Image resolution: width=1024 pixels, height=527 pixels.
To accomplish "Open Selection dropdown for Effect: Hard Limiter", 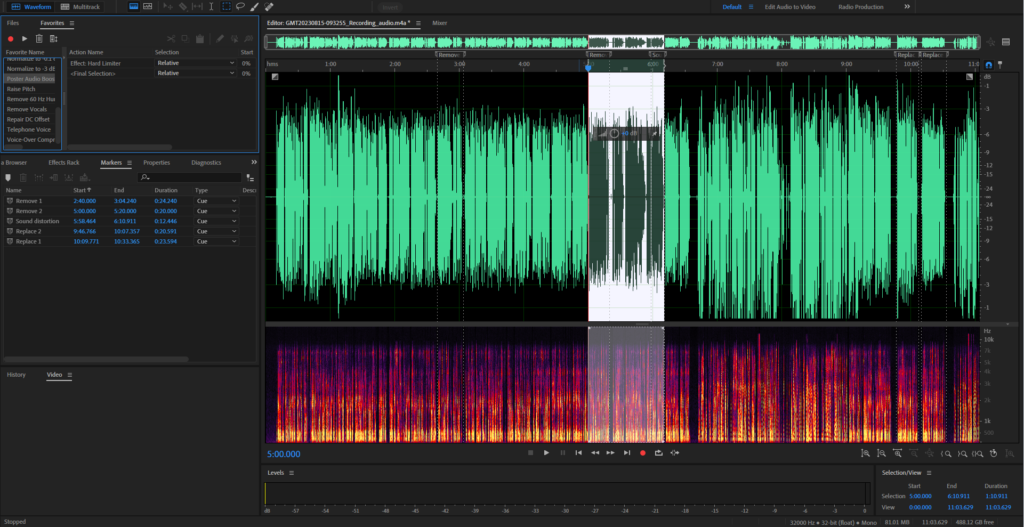I will point(195,63).
